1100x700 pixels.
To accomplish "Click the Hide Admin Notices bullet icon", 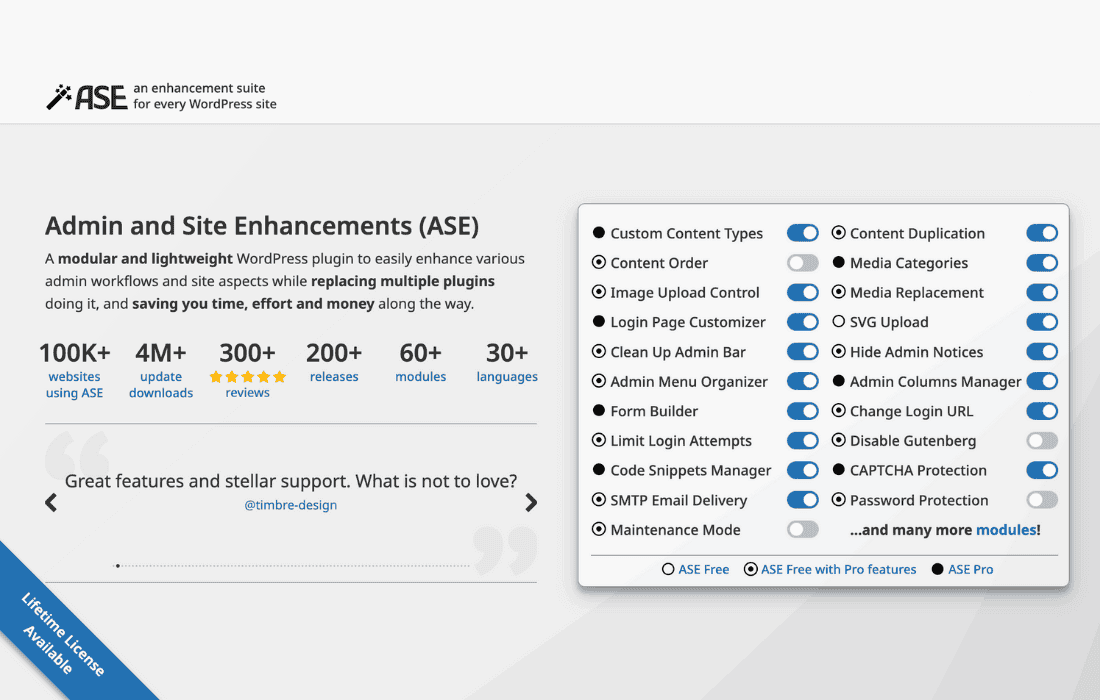I will [838, 351].
